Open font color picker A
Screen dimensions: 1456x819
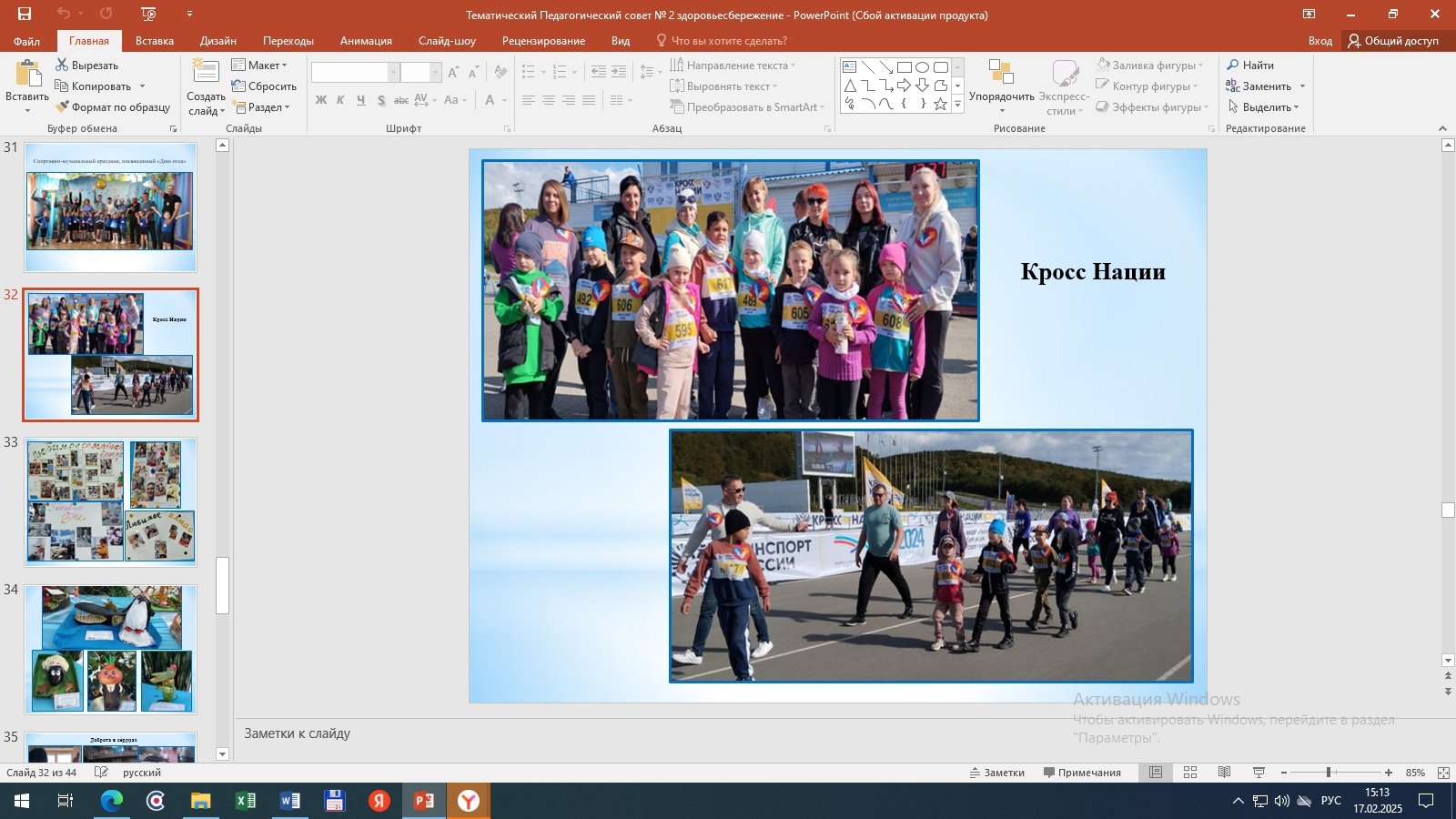490,100
